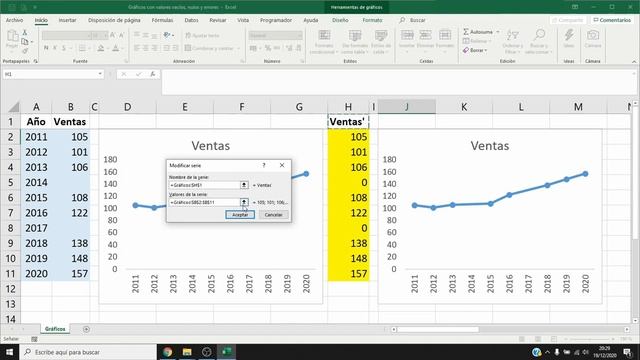
Task: Click the Buscar search box in ribbon
Action: point(413,20)
